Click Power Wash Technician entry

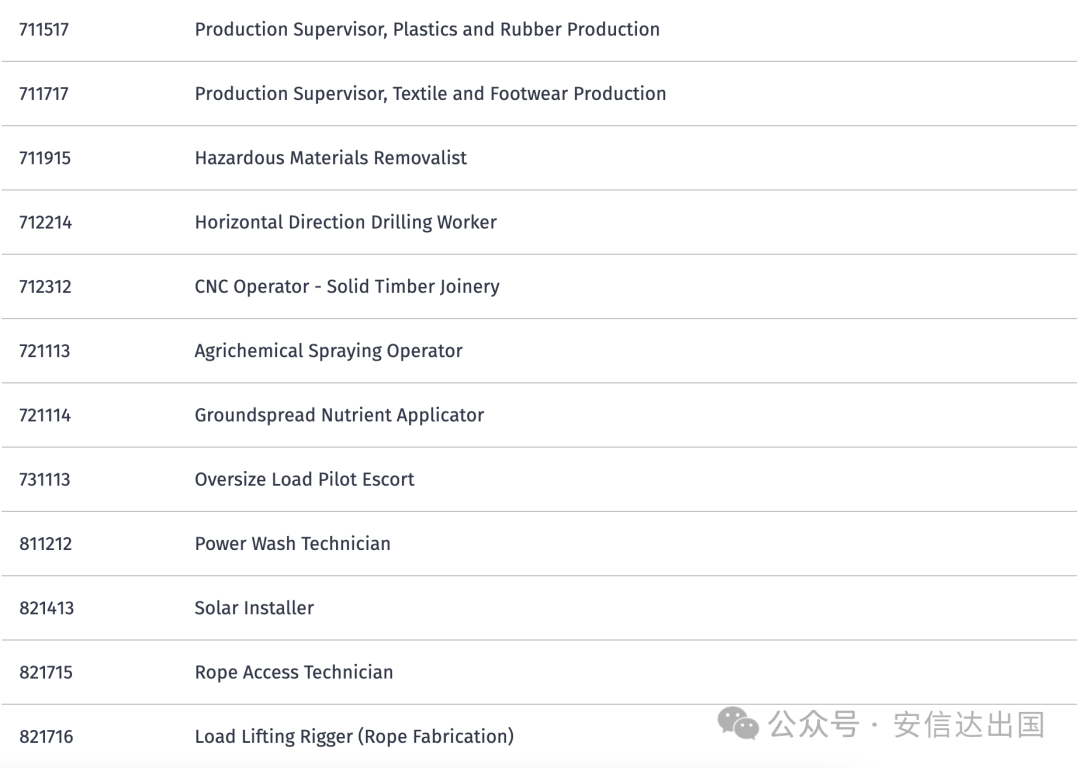292,544
